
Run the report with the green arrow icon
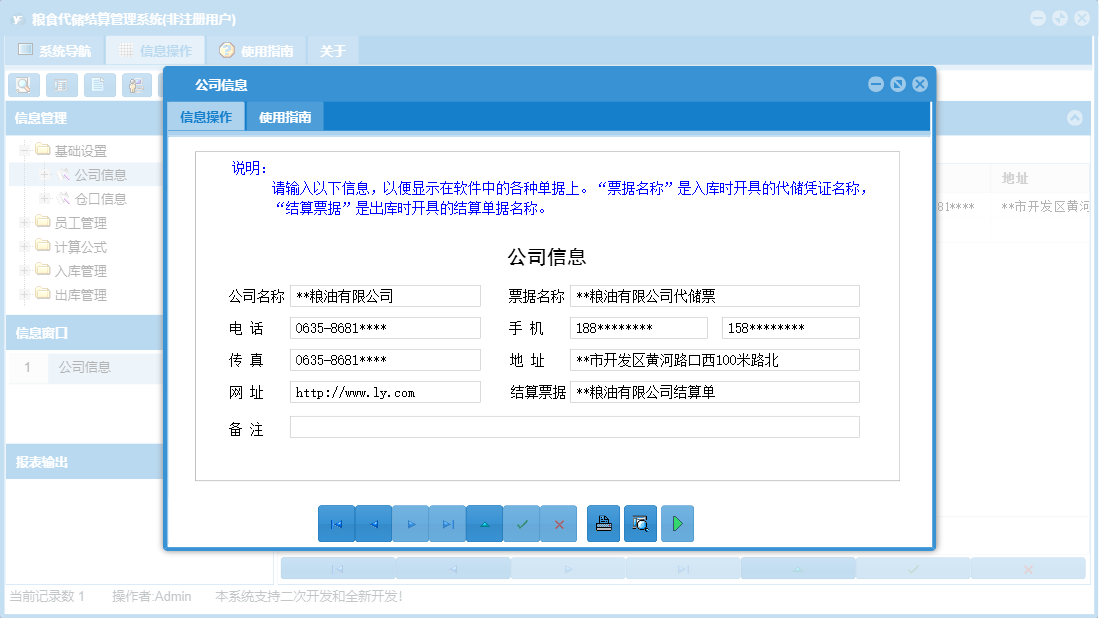pyautogui.click(x=677, y=523)
